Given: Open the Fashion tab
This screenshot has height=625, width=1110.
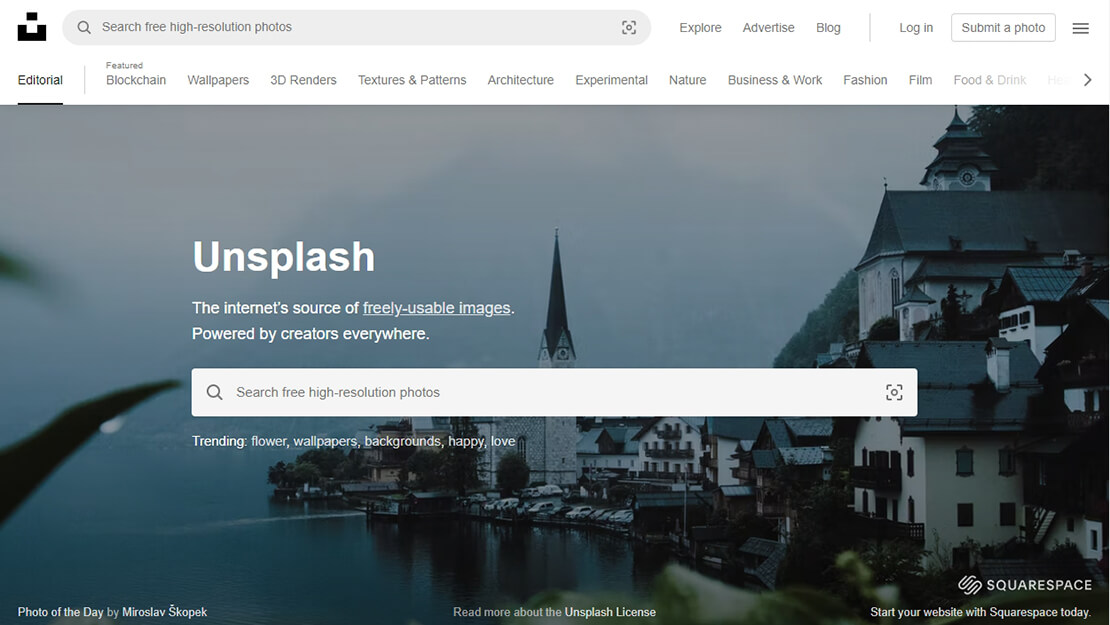Looking at the screenshot, I should point(865,80).
